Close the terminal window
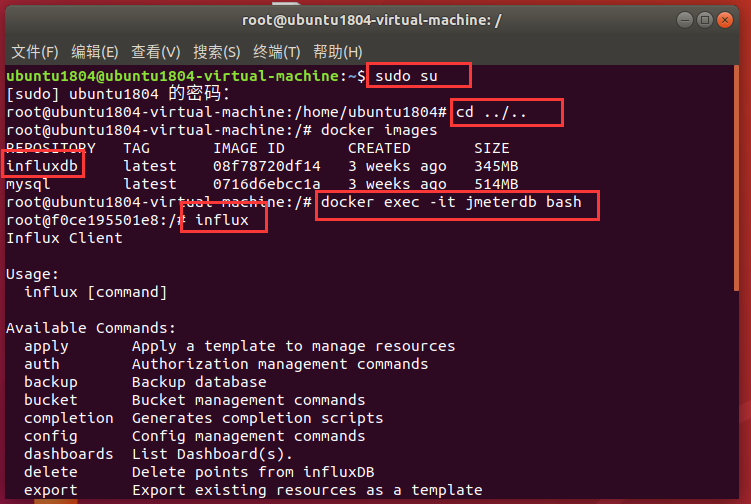The height and width of the screenshot is (504, 751). (725, 20)
